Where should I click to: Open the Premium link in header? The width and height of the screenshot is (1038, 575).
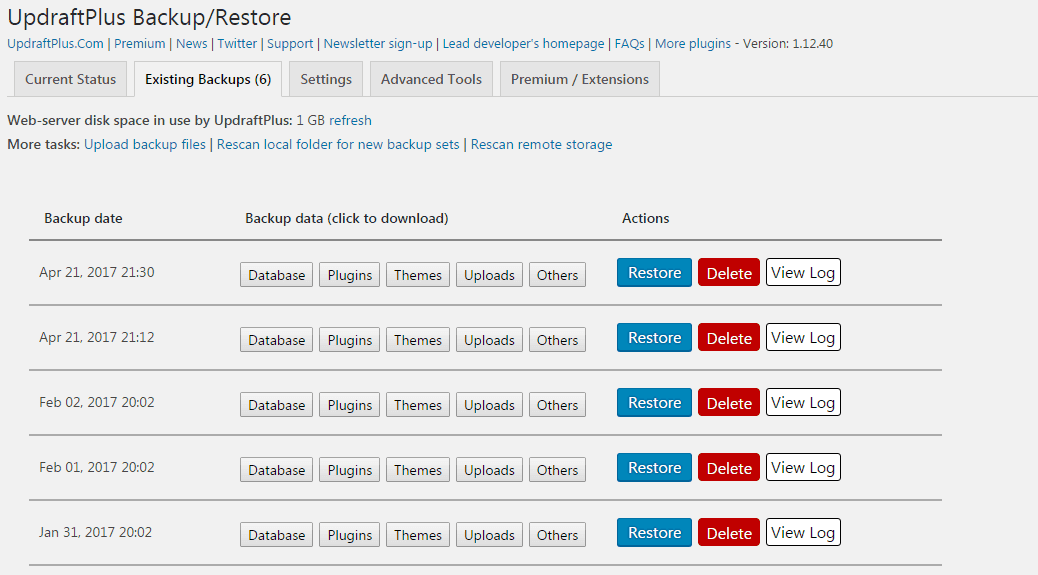(140, 44)
